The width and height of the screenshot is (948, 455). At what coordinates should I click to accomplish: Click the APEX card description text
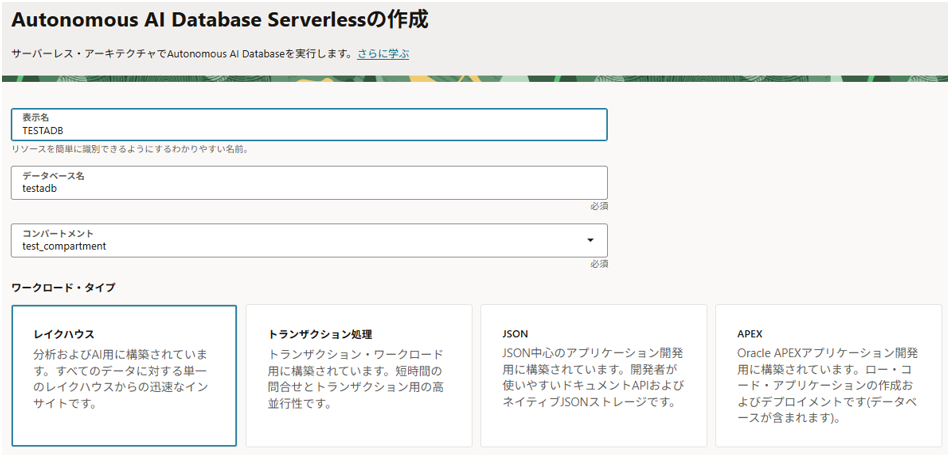click(828, 386)
